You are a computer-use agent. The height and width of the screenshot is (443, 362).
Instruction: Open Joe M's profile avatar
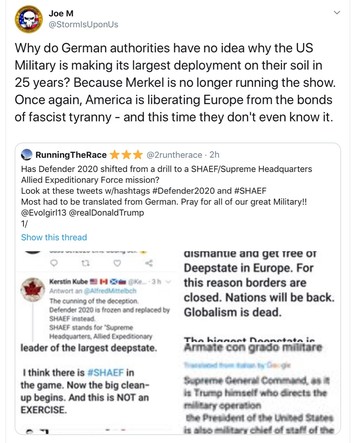pyautogui.click(x=29, y=19)
